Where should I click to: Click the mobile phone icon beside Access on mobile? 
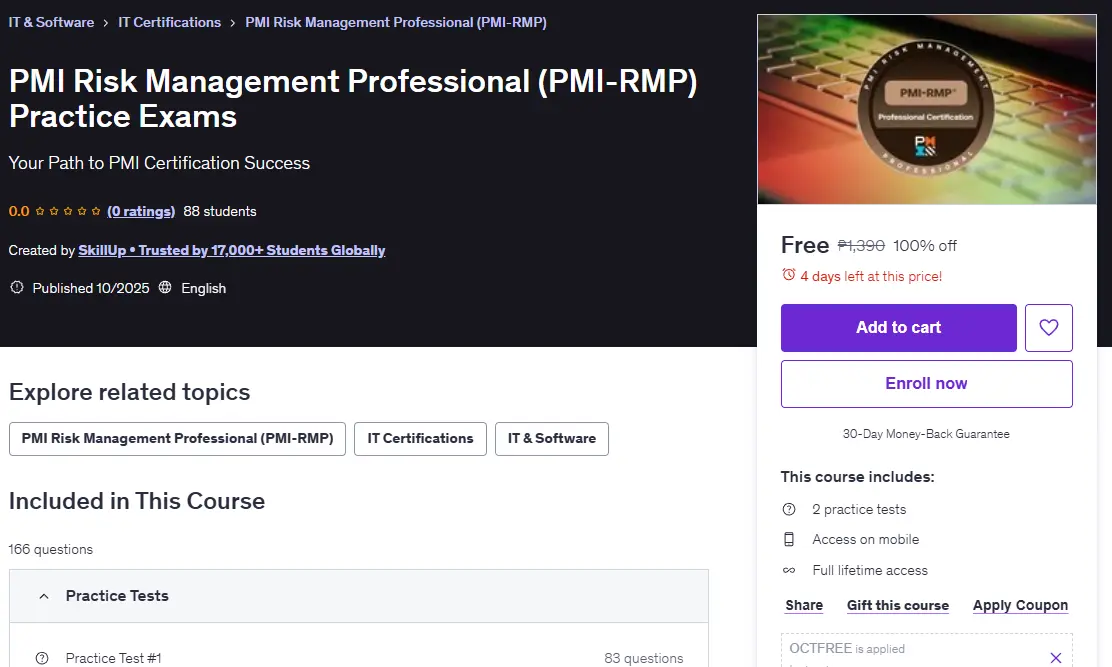click(789, 539)
